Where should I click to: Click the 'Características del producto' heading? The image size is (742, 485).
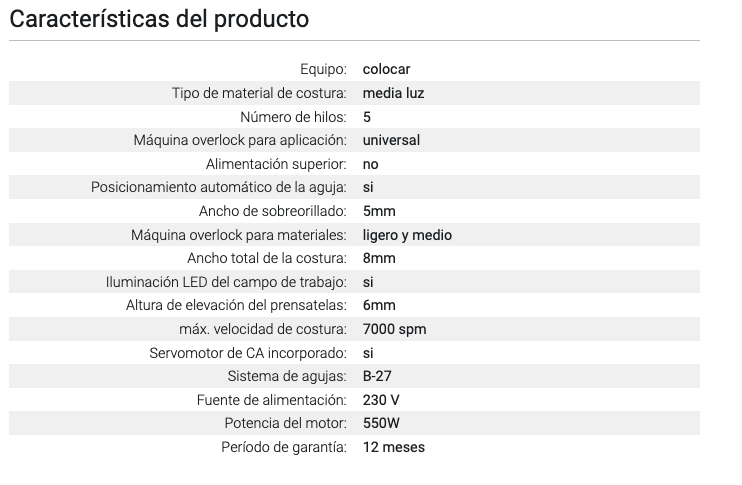coord(160,19)
